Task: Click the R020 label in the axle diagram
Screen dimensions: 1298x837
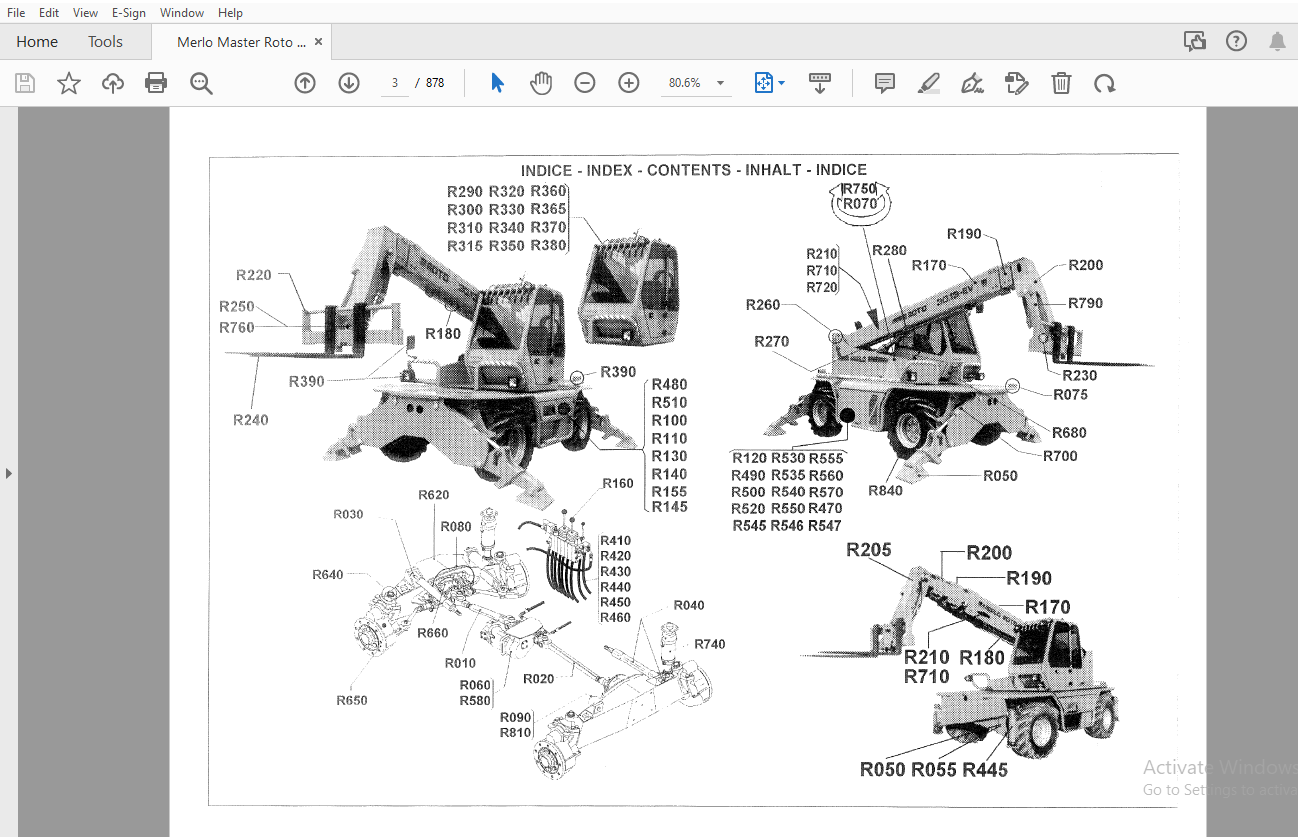Action: (x=538, y=679)
